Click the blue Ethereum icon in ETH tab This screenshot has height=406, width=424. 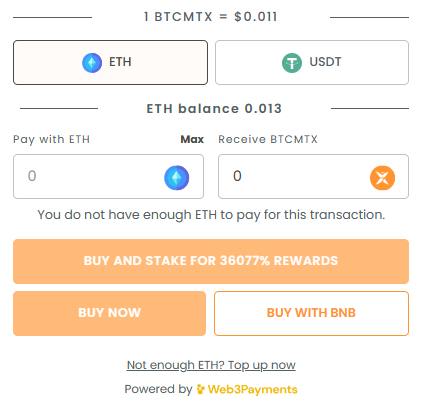pyautogui.click(x=92, y=63)
